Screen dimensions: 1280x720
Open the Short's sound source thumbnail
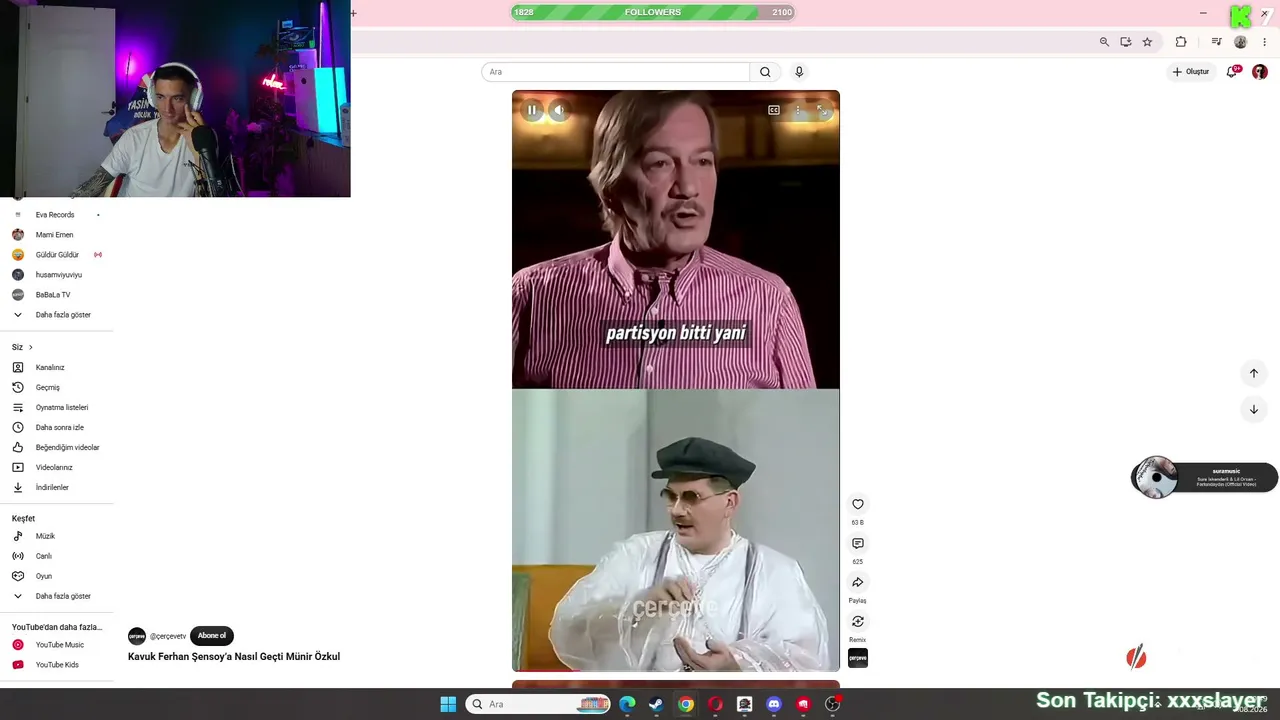coord(858,657)
